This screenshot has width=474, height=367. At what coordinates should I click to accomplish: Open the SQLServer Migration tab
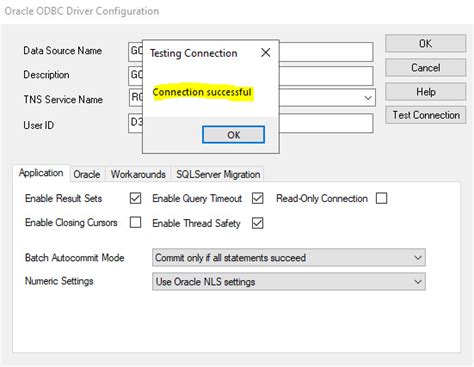click(x=218, y=174)
